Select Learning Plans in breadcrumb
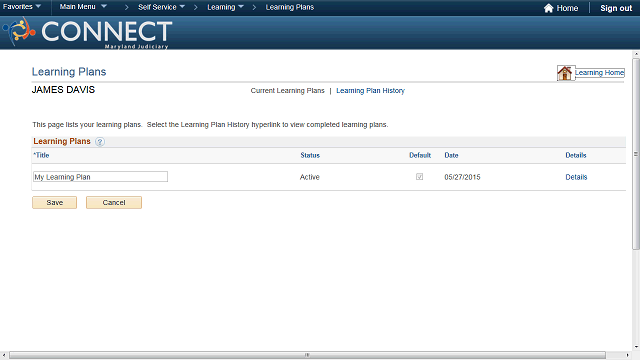Image resolution: width=640 pixels, height=360 pixels. pyautogui.click(x=290, y=7)
